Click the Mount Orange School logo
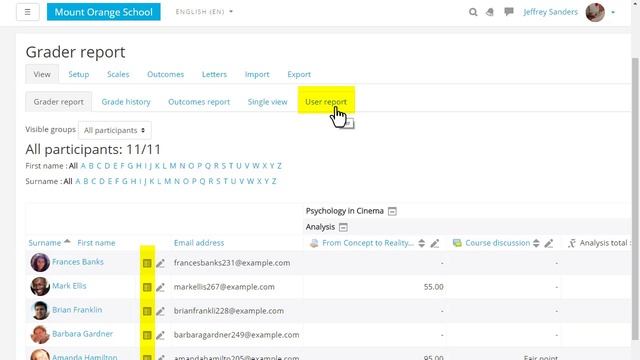Image resolution: width=640 pixels, height=360 pixels. (104, 12)
